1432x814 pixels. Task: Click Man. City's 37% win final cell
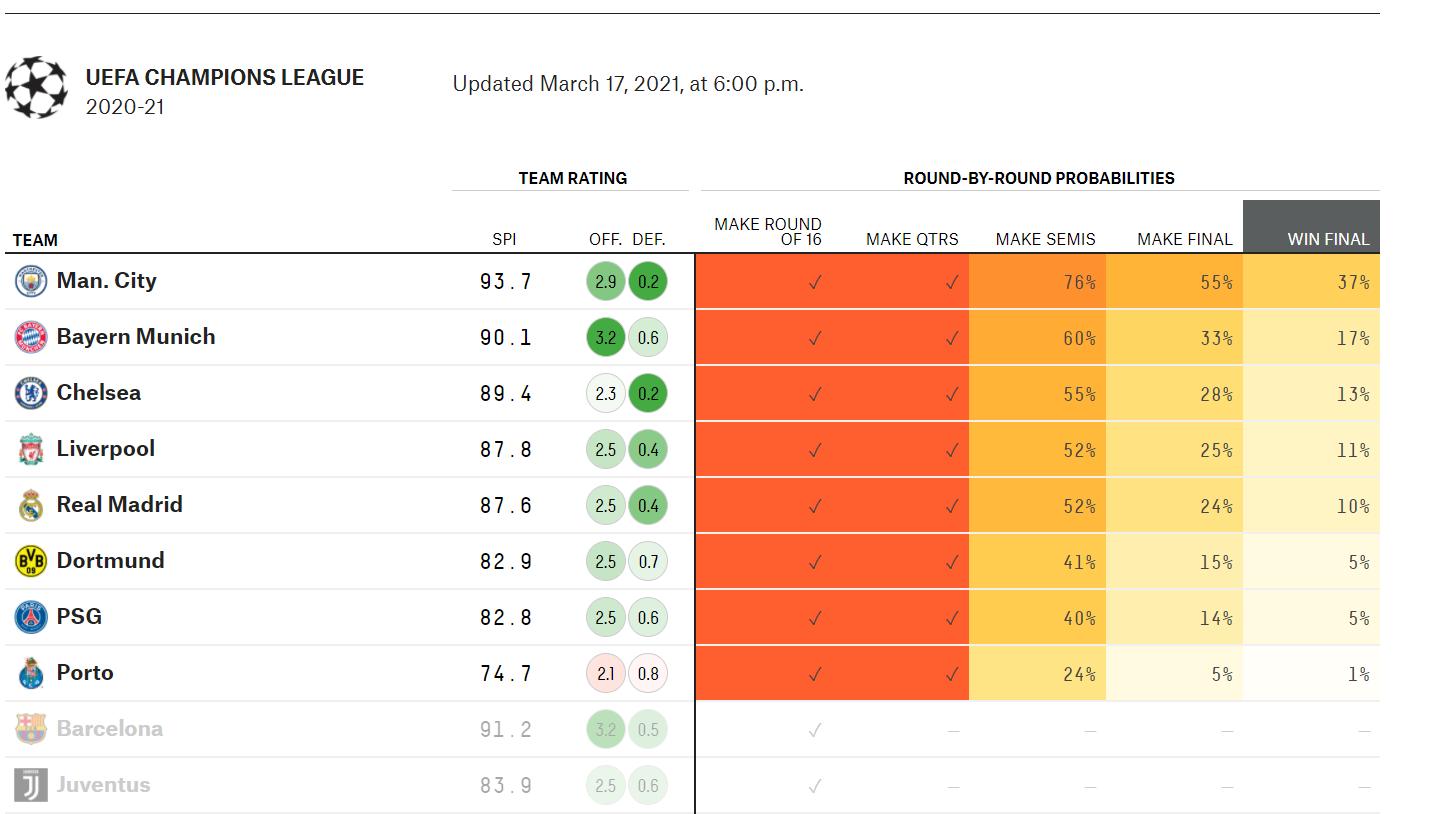[x=1311, y=282]
